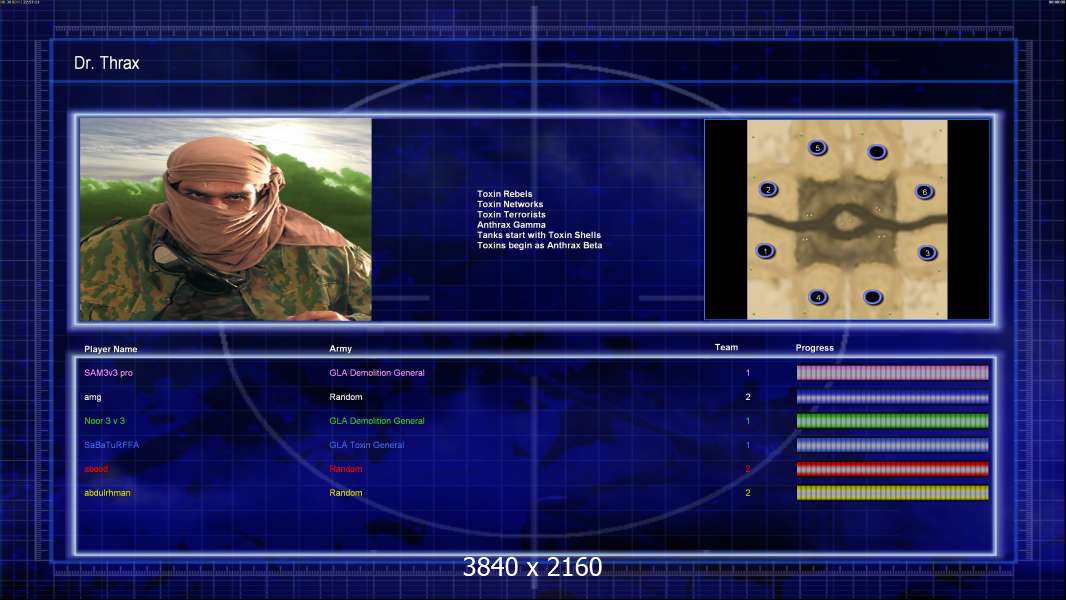Image resolution: width=1066 pixels, height=600 pixels.
Task: Click SAM3v3 pro's 'GLA Demolition General' army
Action: tap(377, 373)
